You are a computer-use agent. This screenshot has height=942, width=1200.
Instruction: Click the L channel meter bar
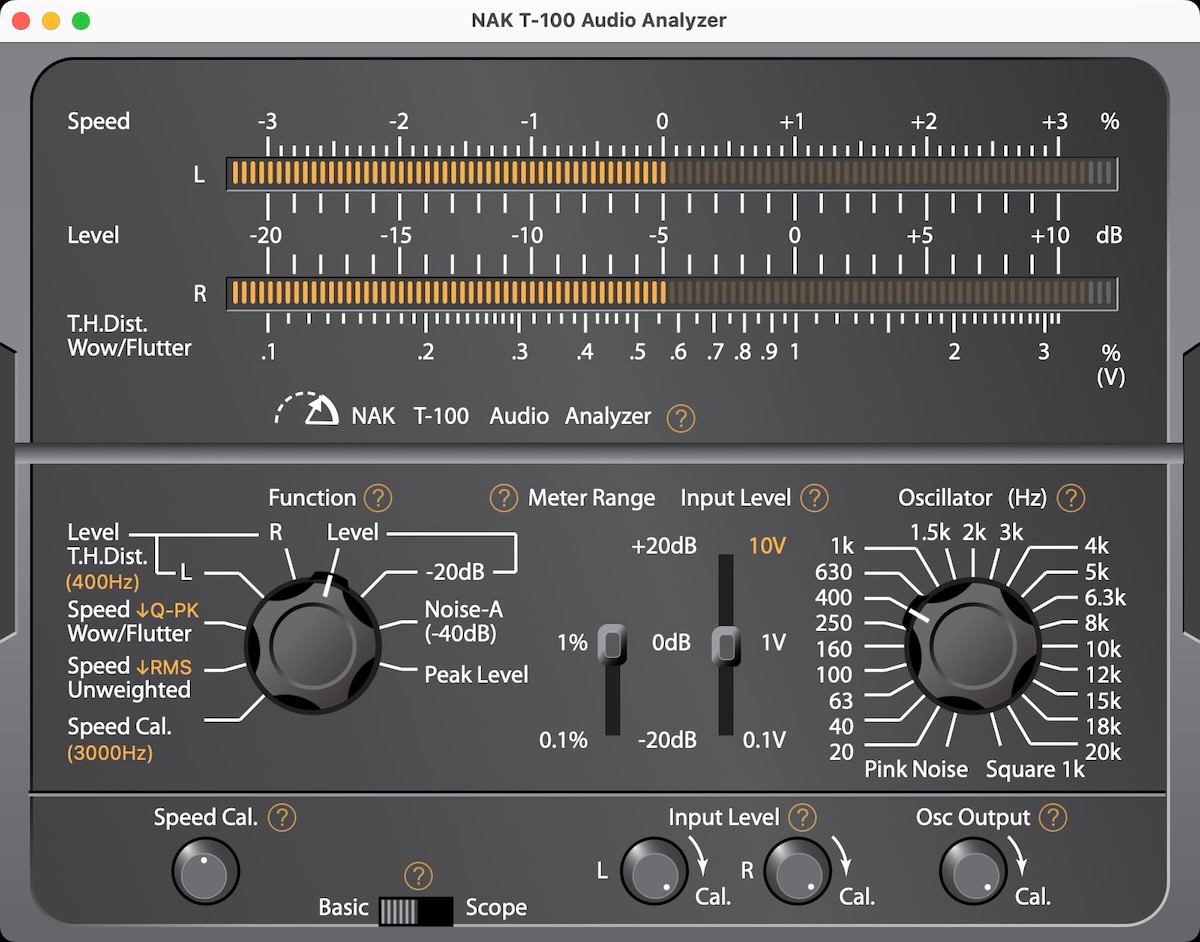pyautogui.click(x=671, y=174)
